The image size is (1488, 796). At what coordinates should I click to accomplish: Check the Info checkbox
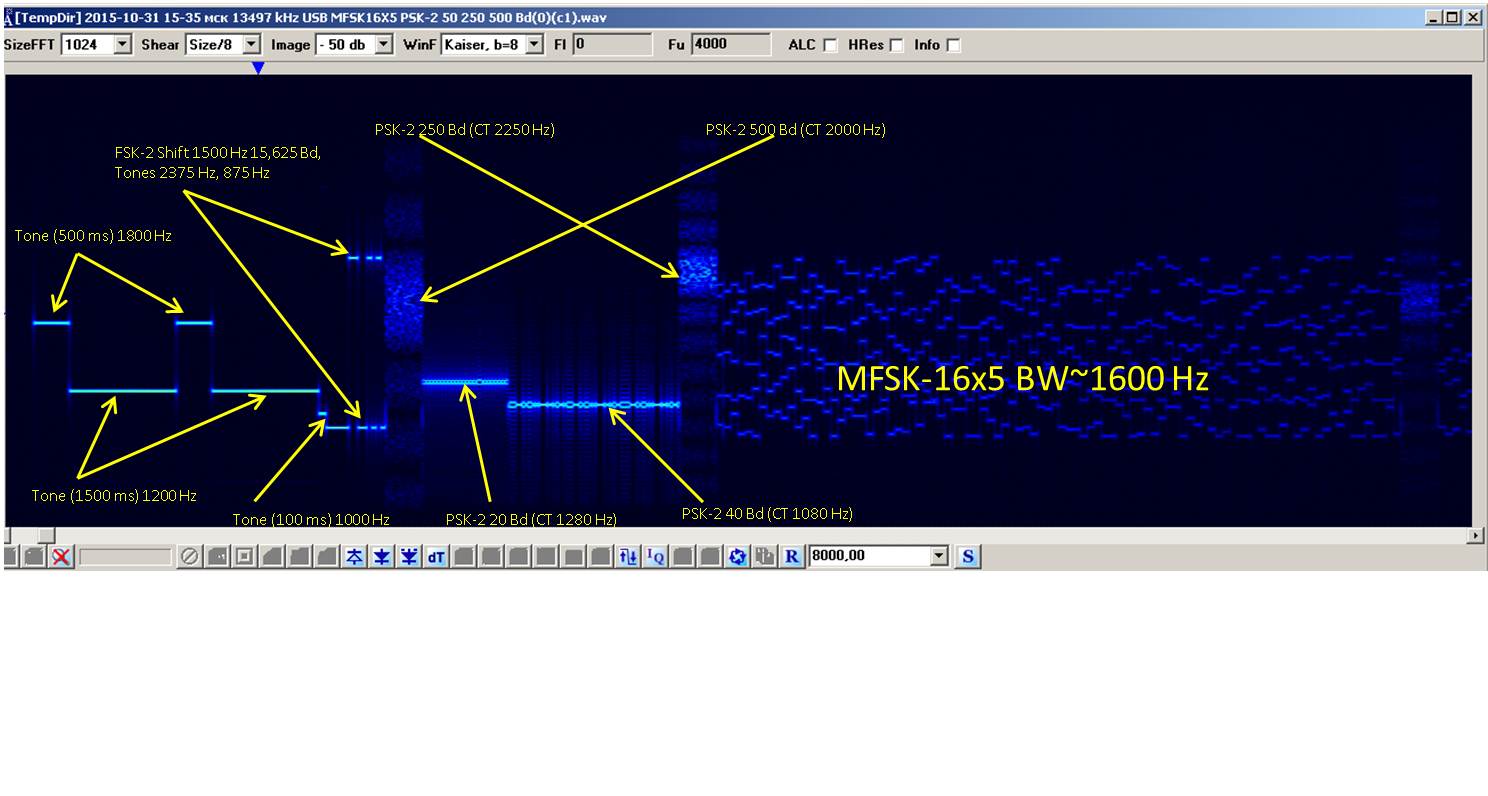(x=953, y=45)
